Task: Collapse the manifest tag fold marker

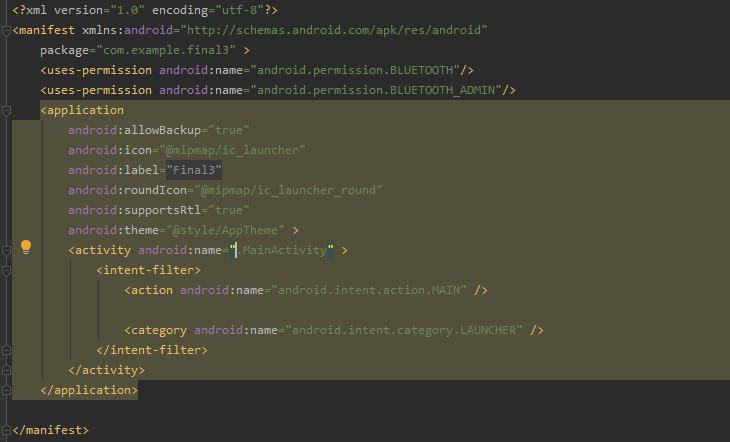Action: pos(6,31)
